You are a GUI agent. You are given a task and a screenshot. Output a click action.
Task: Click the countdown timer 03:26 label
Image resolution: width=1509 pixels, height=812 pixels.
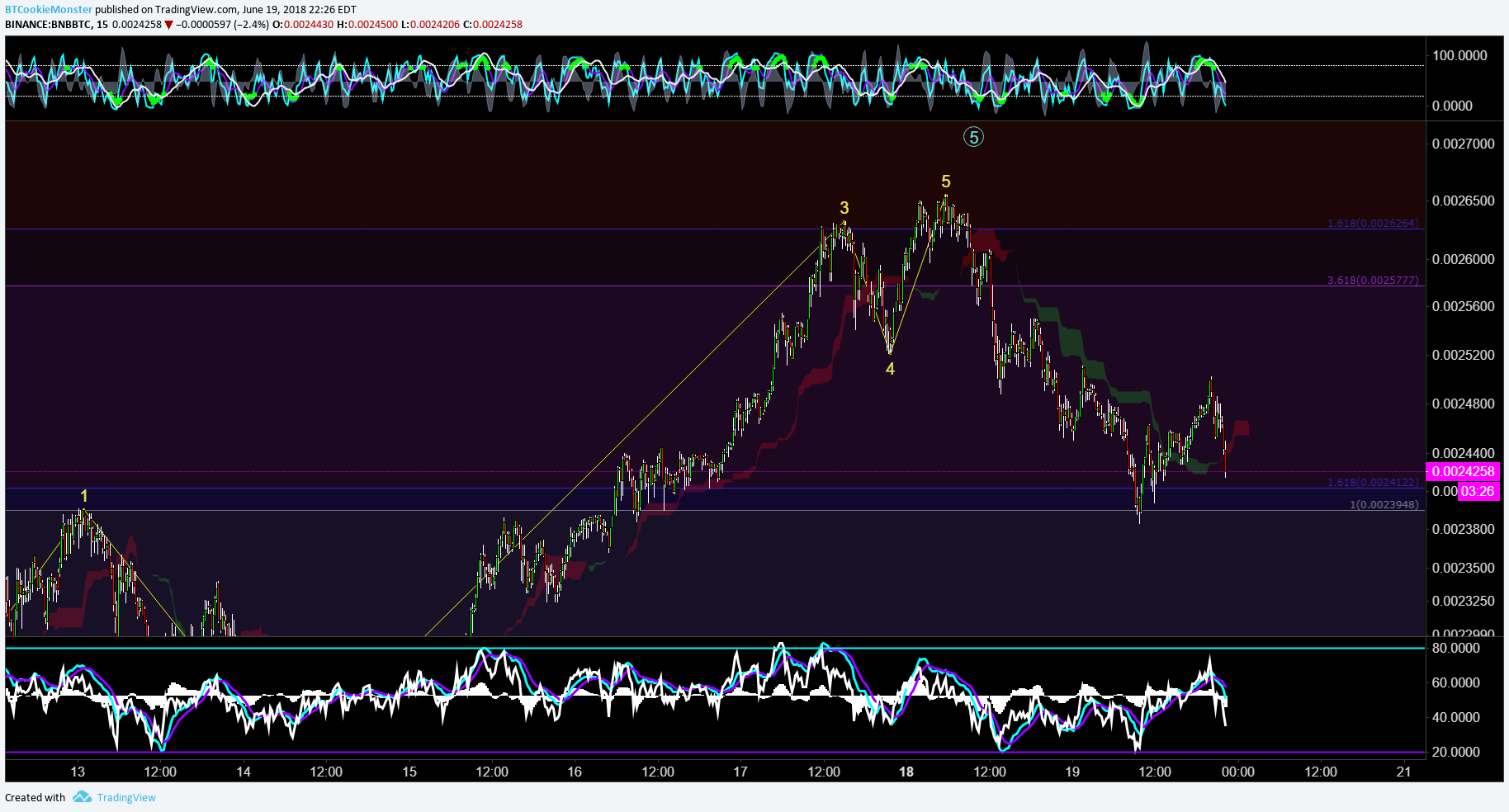tap(1478, 492)
